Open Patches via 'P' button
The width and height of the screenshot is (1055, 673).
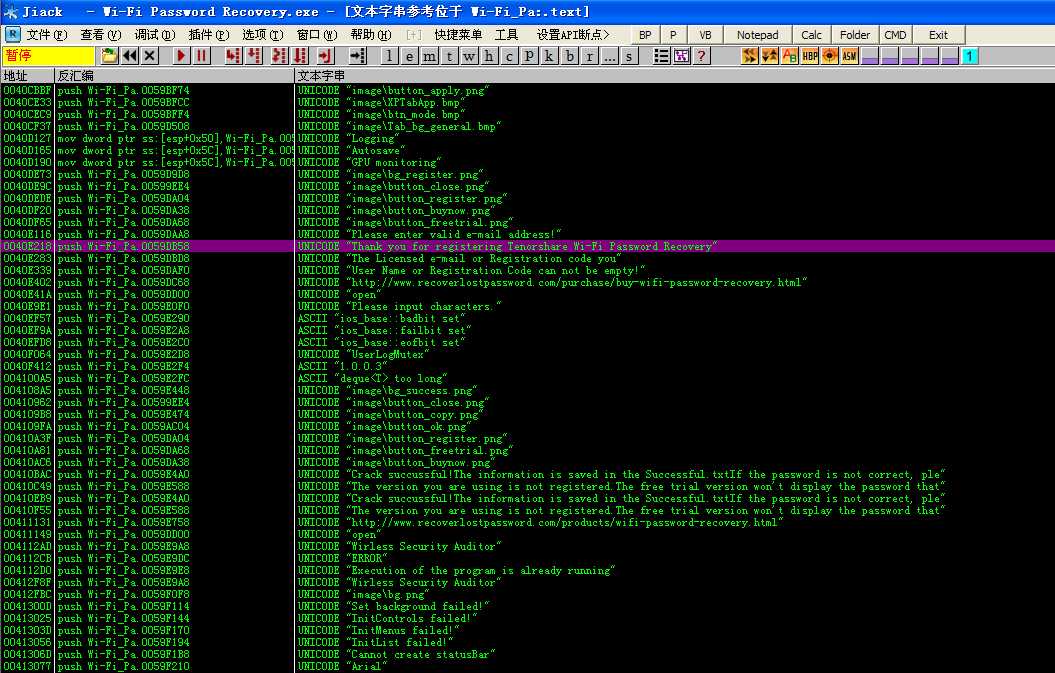[x=530, y=56]
